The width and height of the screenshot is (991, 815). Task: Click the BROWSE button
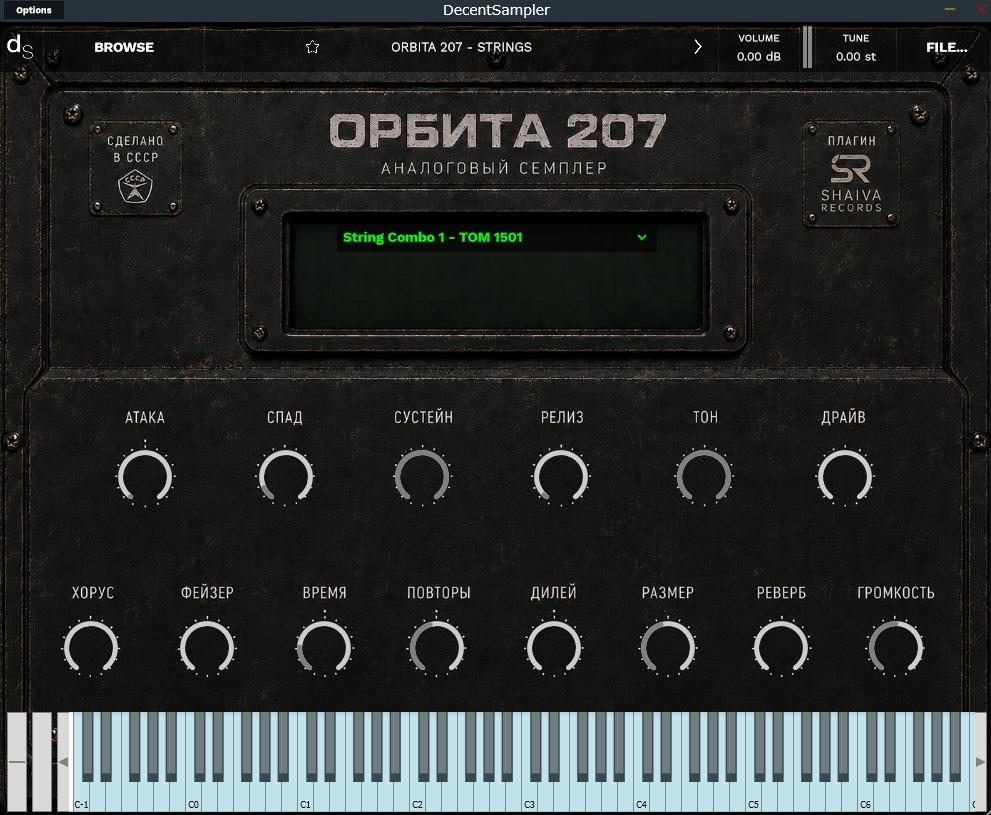point(124,47)
